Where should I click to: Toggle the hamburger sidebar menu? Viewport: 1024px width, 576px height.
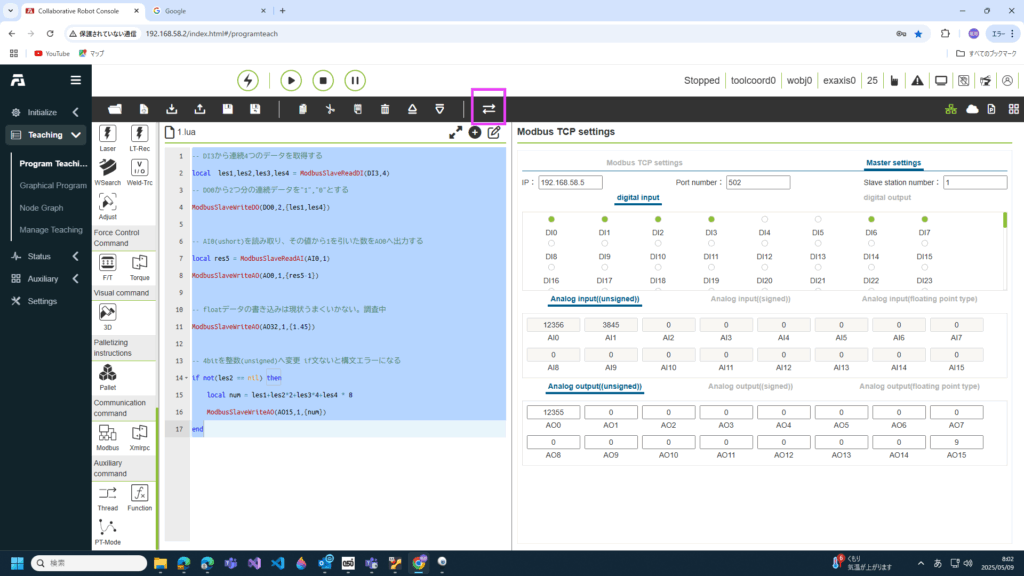coord(76,80)
